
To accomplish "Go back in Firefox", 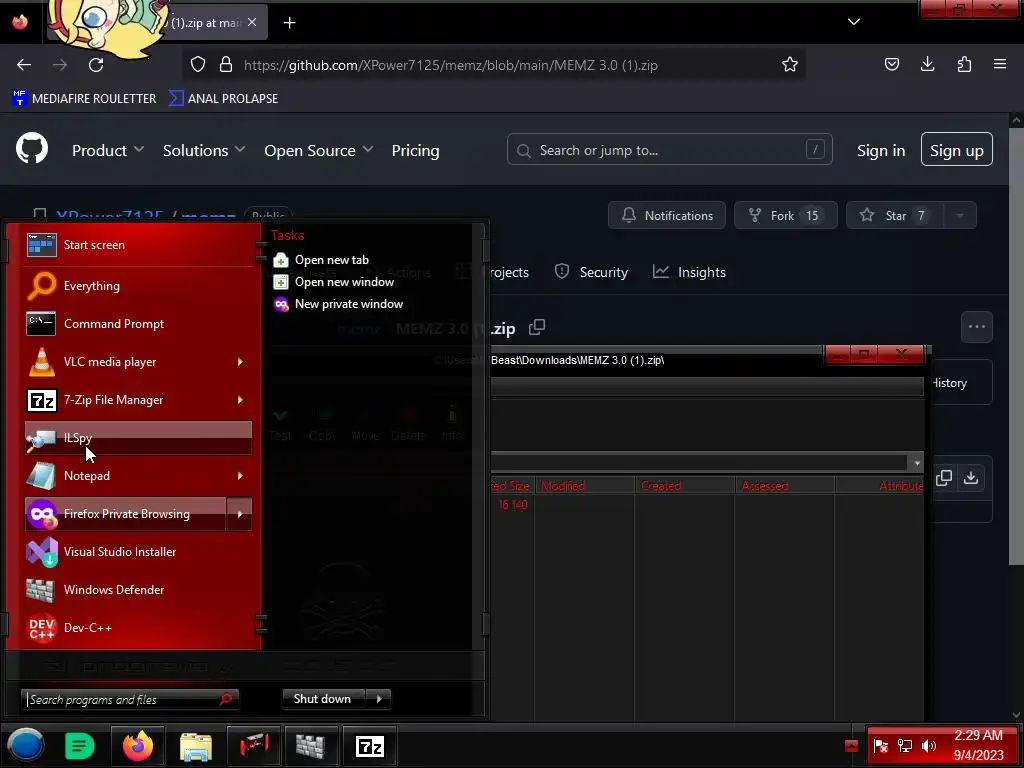I will click(24, 65).
